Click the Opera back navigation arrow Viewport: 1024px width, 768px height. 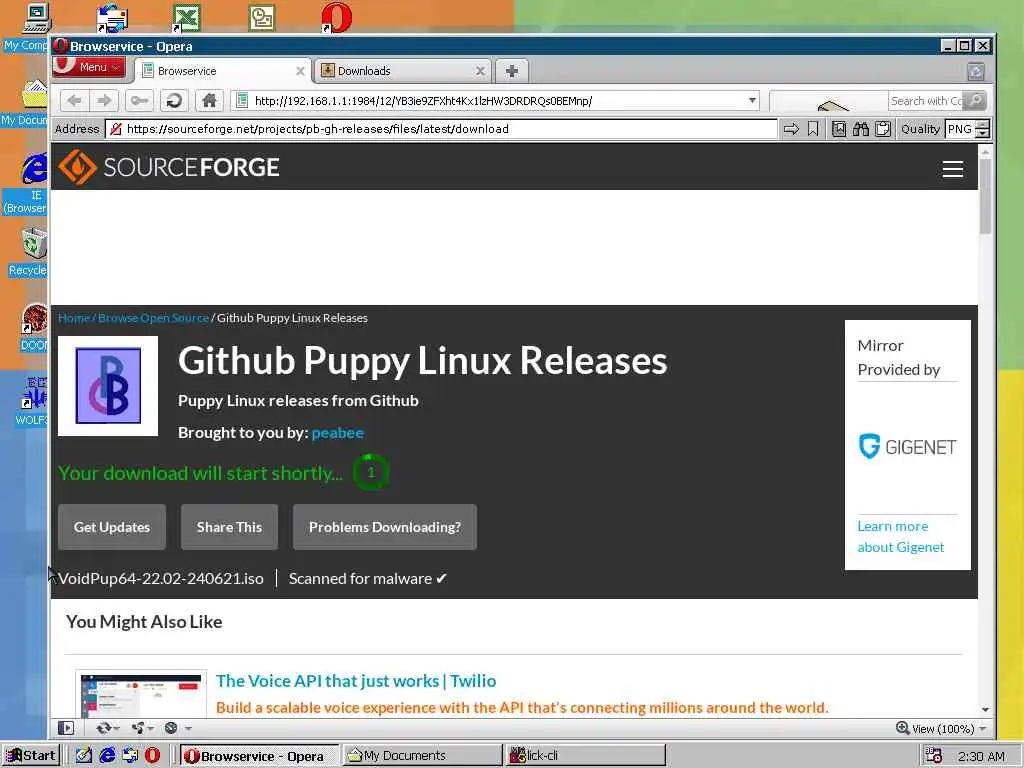coord(74,101)
